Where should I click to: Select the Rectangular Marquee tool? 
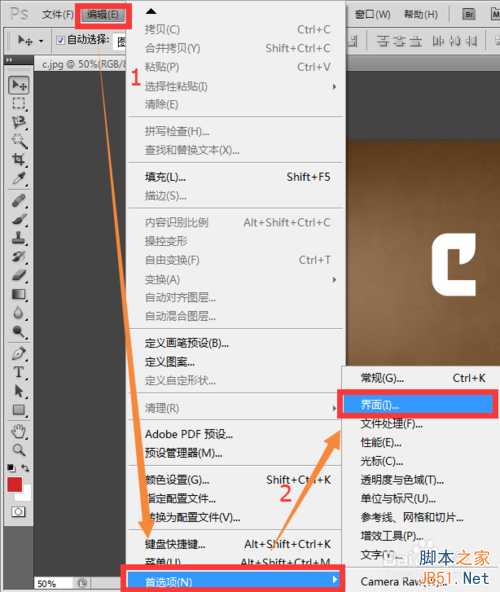pyautogui.click(x=19, y=103)
